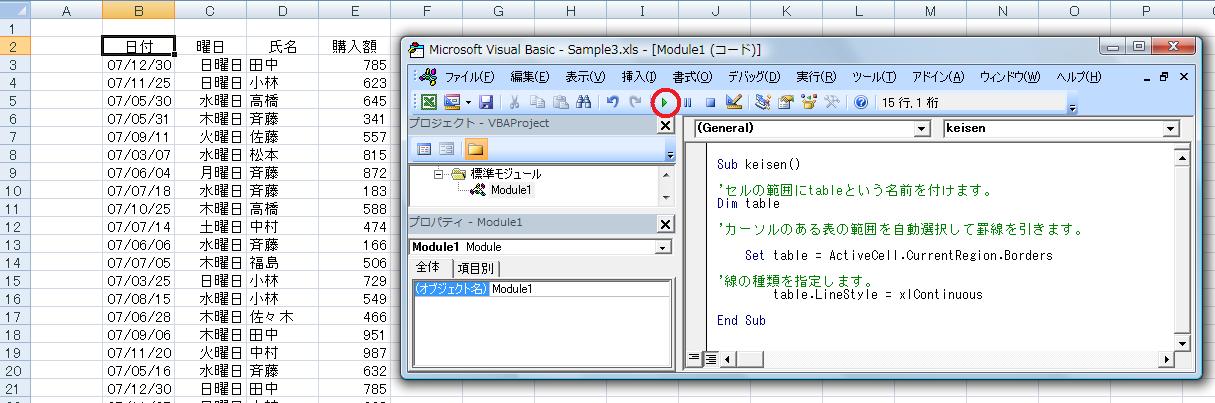
Task: Select Excel cell B2 containing 日付
Action: (x=139, y=46)
